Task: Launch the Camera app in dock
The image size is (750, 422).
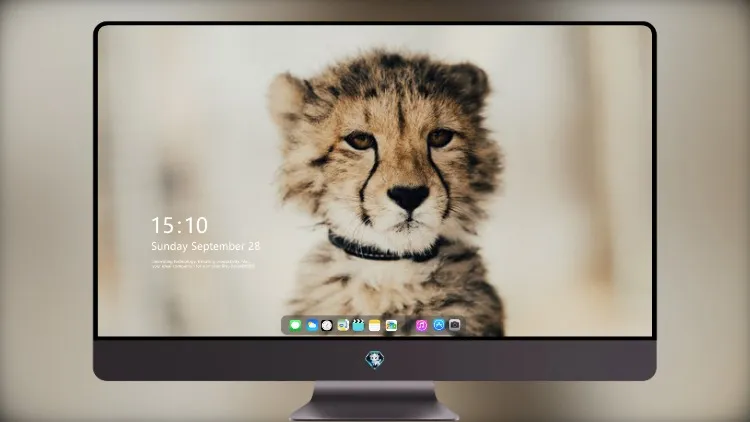Action: [x=454, y=325]
